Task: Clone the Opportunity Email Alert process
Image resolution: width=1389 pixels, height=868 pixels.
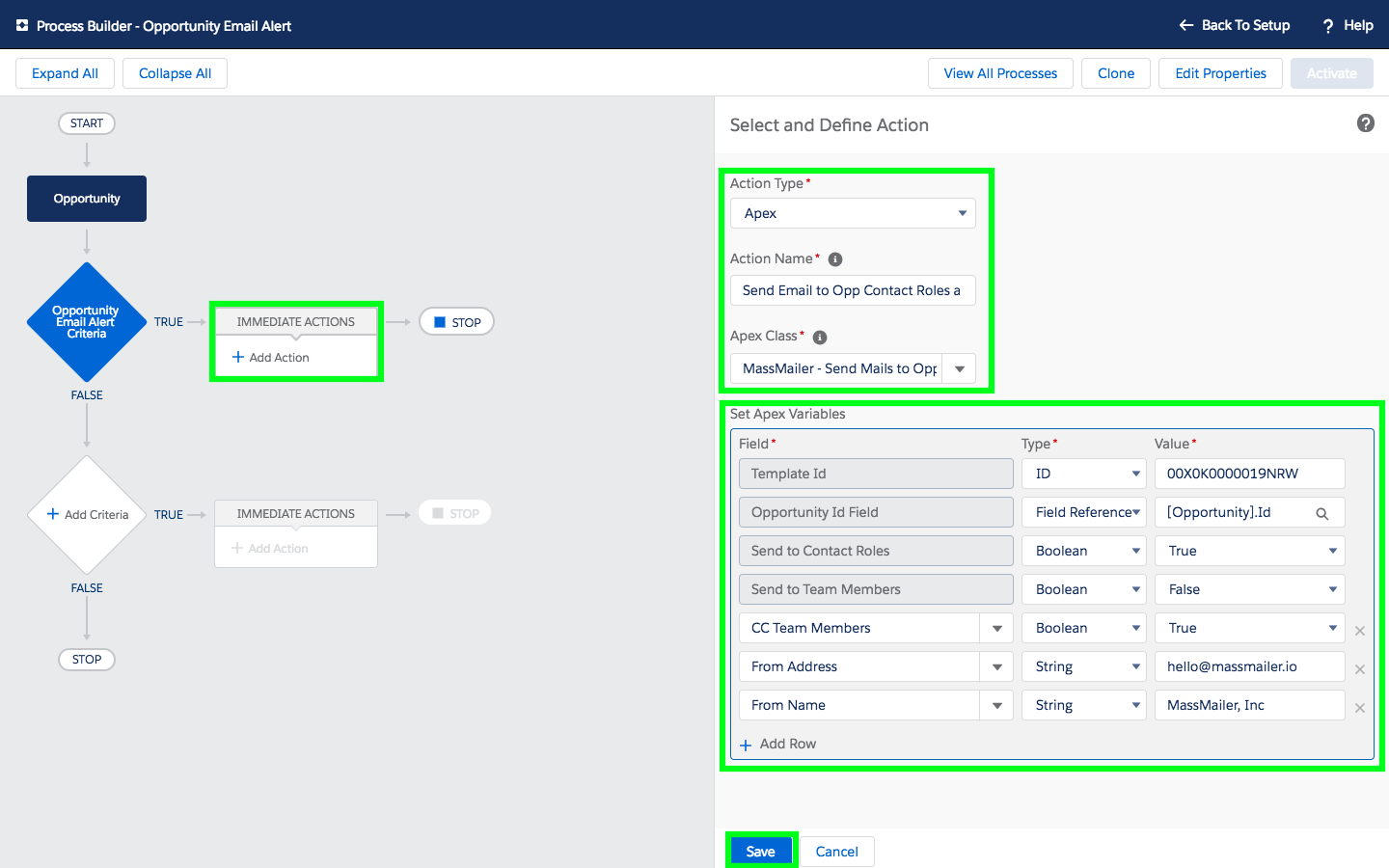Action: tap(1115, 73)
